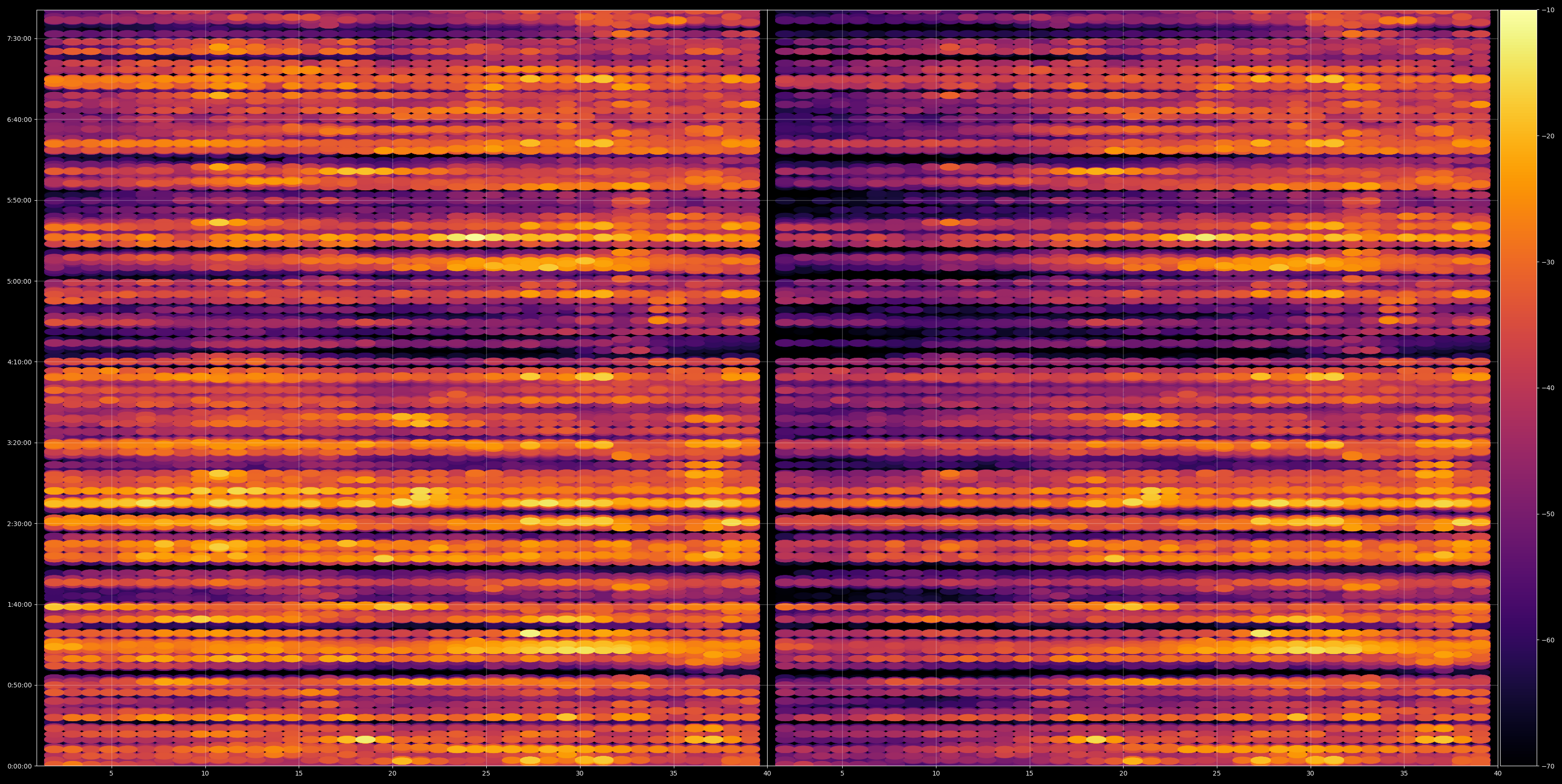The height and width of the screenshot is (784, 1562).
Task: Click the 0:00:00 y-axis tick label
Action: 19,766
